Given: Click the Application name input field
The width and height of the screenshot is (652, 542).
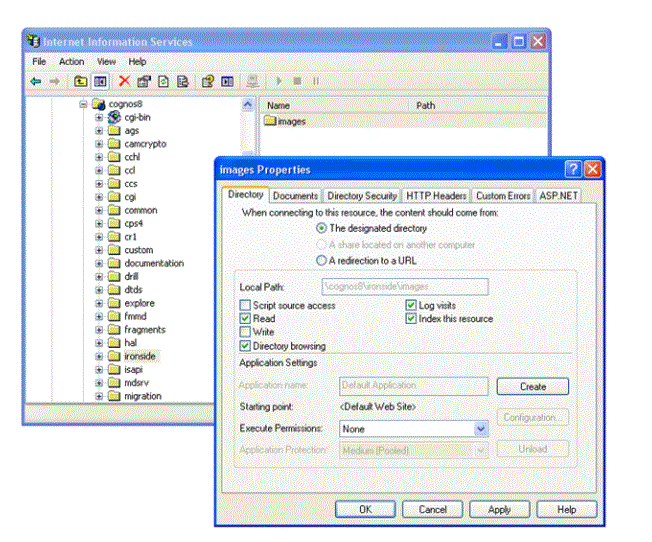Looking at the screenshot, I should 414,386.
